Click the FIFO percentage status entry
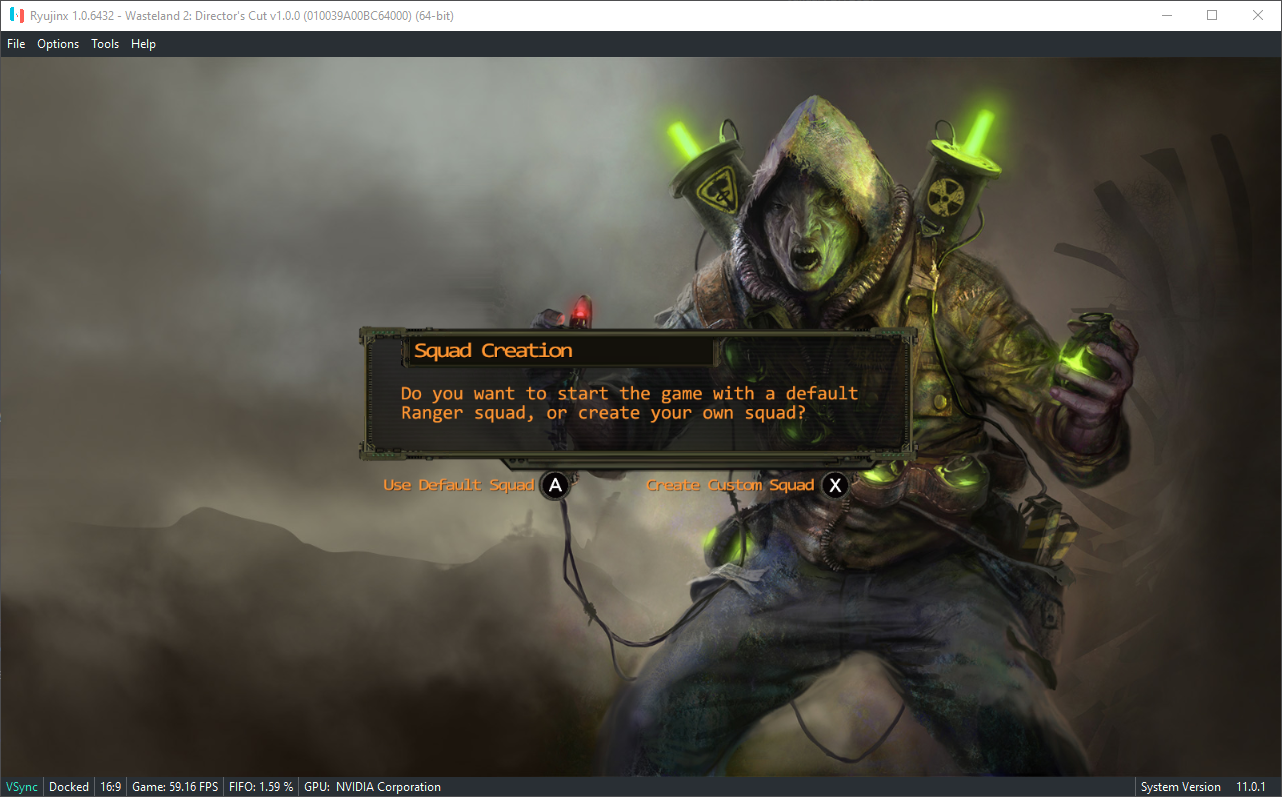The image size is (1282, 797). coord(260,787)
